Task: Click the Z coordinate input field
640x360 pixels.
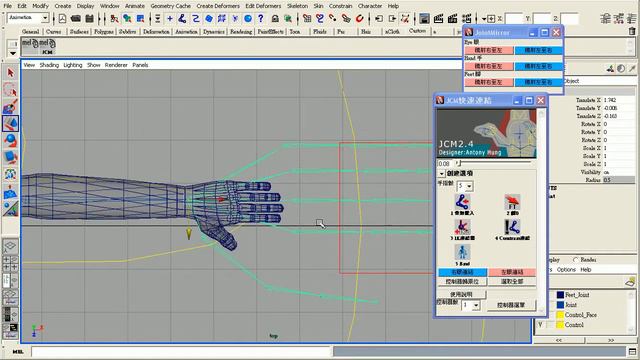Action: coord(569,19)
